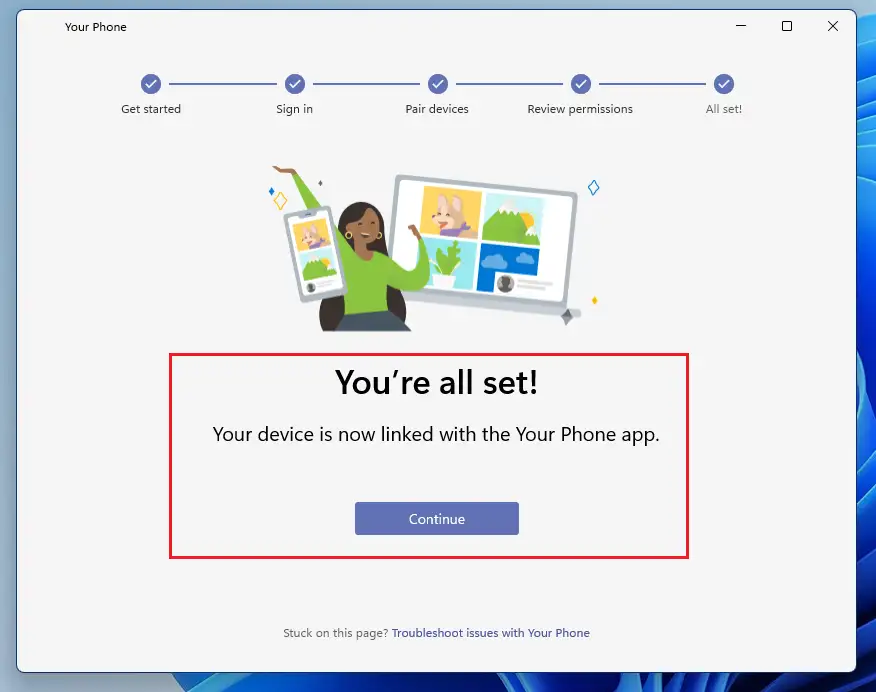The image size is (876, 692).
Task: Click the 'Get started' step label
Action: [151, 109]
